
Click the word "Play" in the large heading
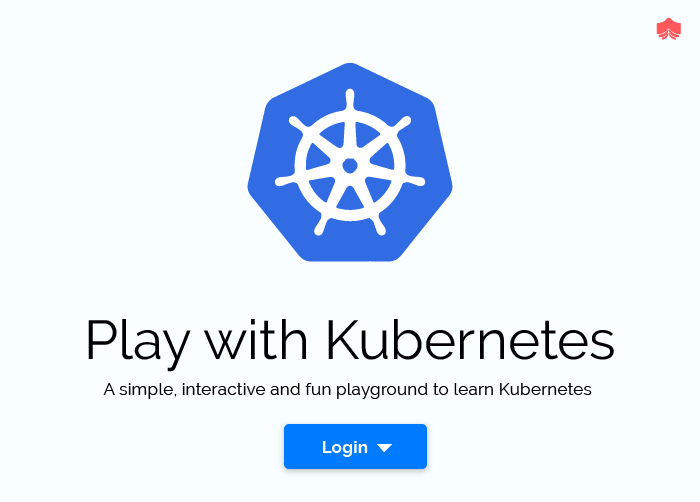137,342
